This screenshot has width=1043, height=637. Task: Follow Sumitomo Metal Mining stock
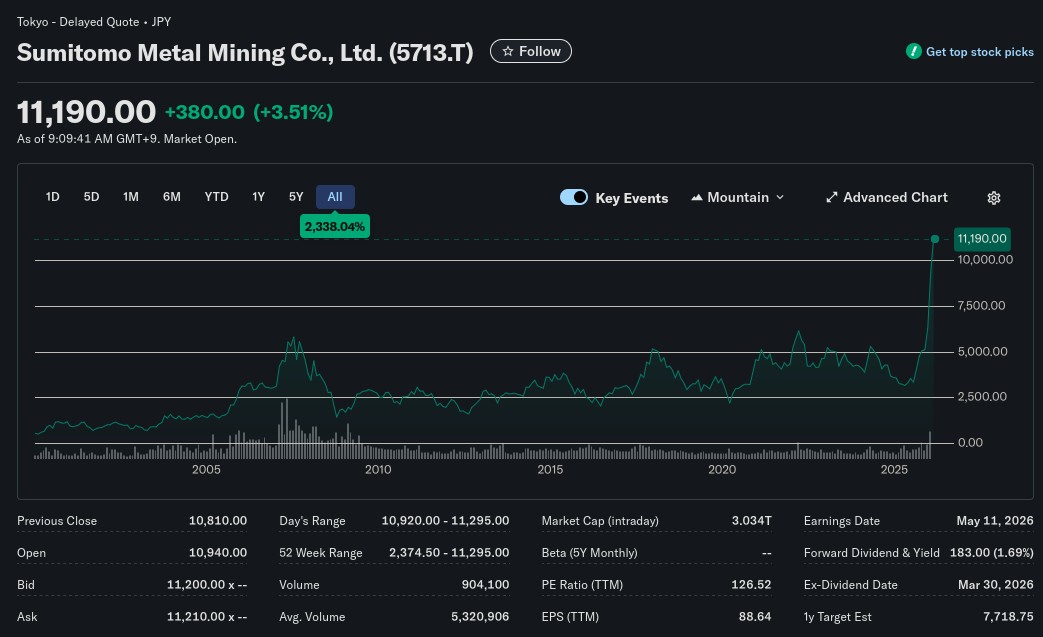531,51
